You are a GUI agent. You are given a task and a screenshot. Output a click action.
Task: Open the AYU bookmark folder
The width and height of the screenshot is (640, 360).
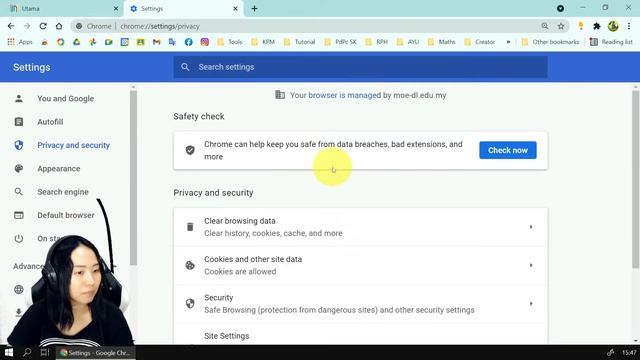coord(408,42)
